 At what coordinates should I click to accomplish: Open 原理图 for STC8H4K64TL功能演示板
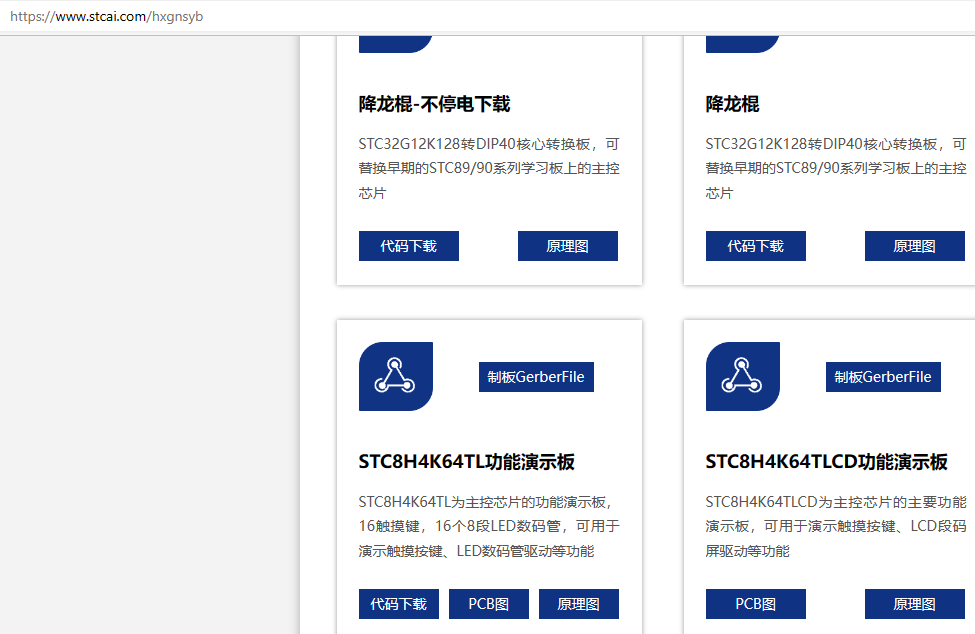tap(579, 604)
